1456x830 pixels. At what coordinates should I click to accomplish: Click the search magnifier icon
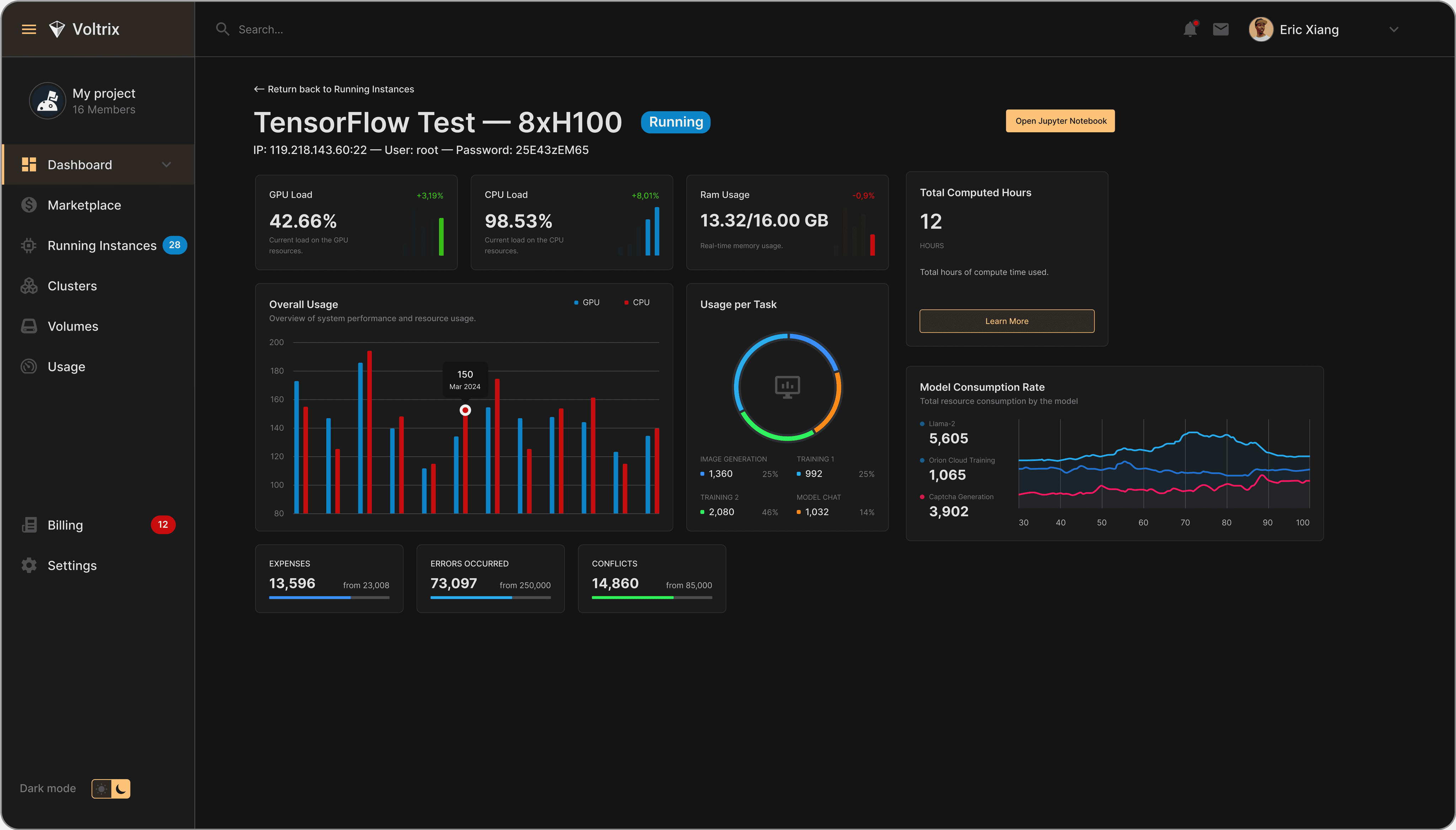click(x=223, y=29)
